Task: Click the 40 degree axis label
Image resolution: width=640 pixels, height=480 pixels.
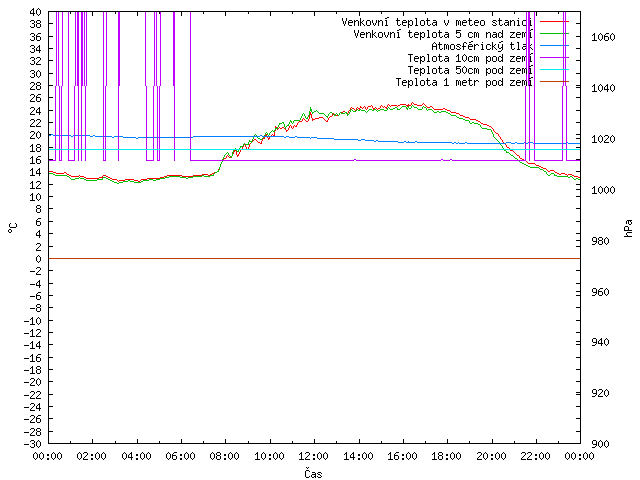Action: 36,12
